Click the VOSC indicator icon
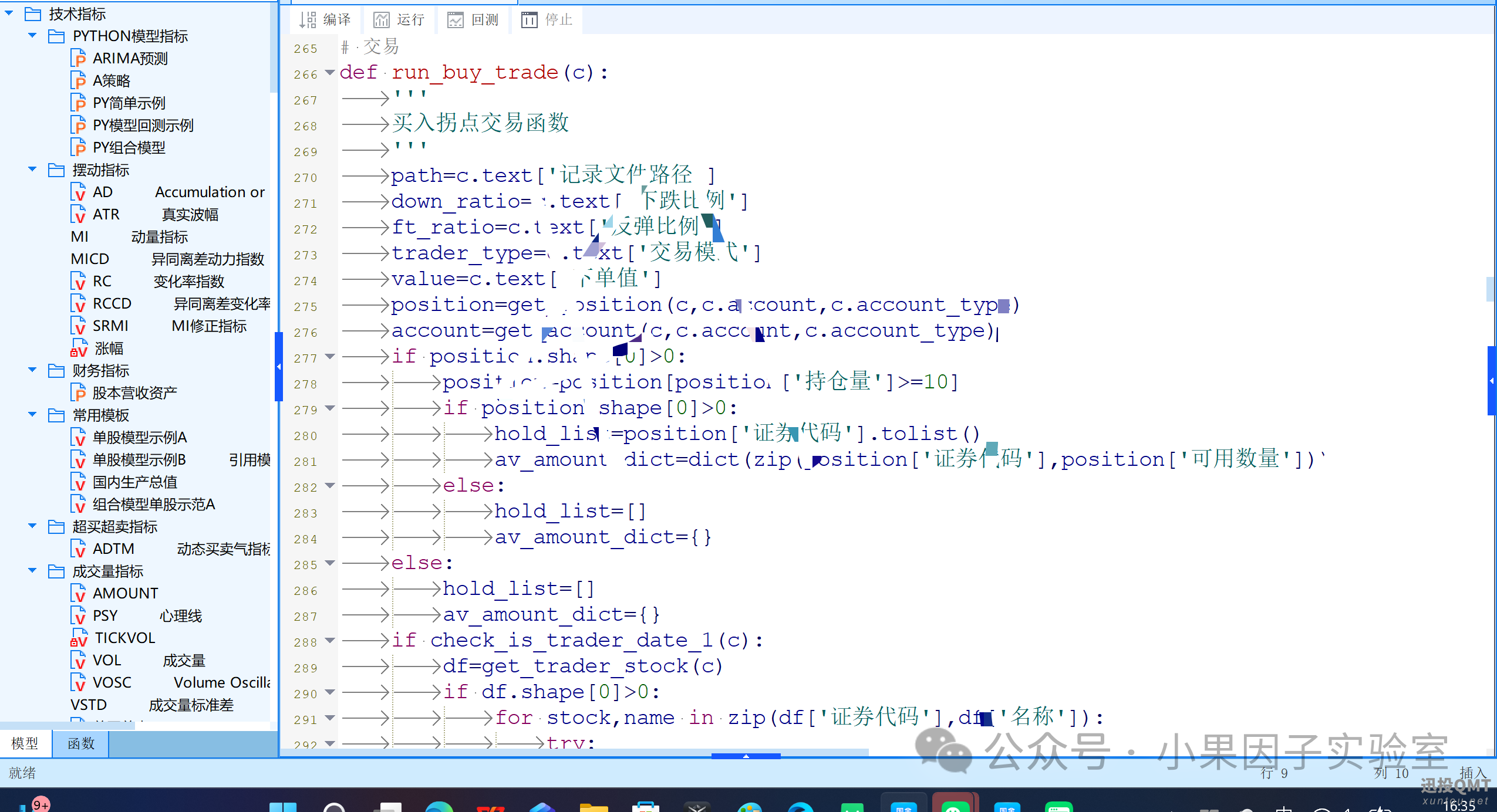The height and width of the screenshot is (812, 1497). click(x=78, y=682)
